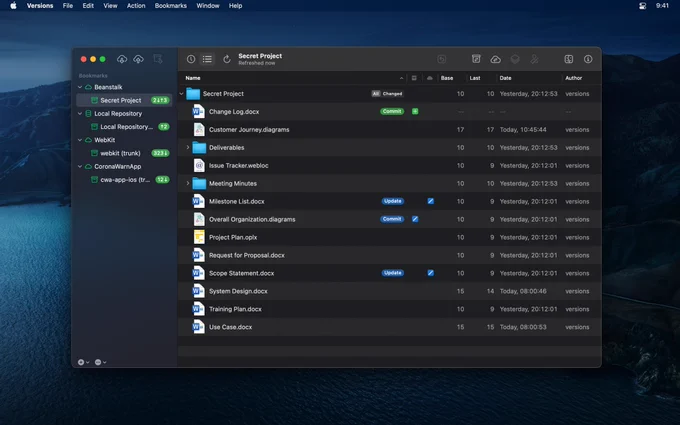Viewport: 680px width, 425px height.
Task: Open the add bookmark plus dropdown
Action: (x=83, y=362)
